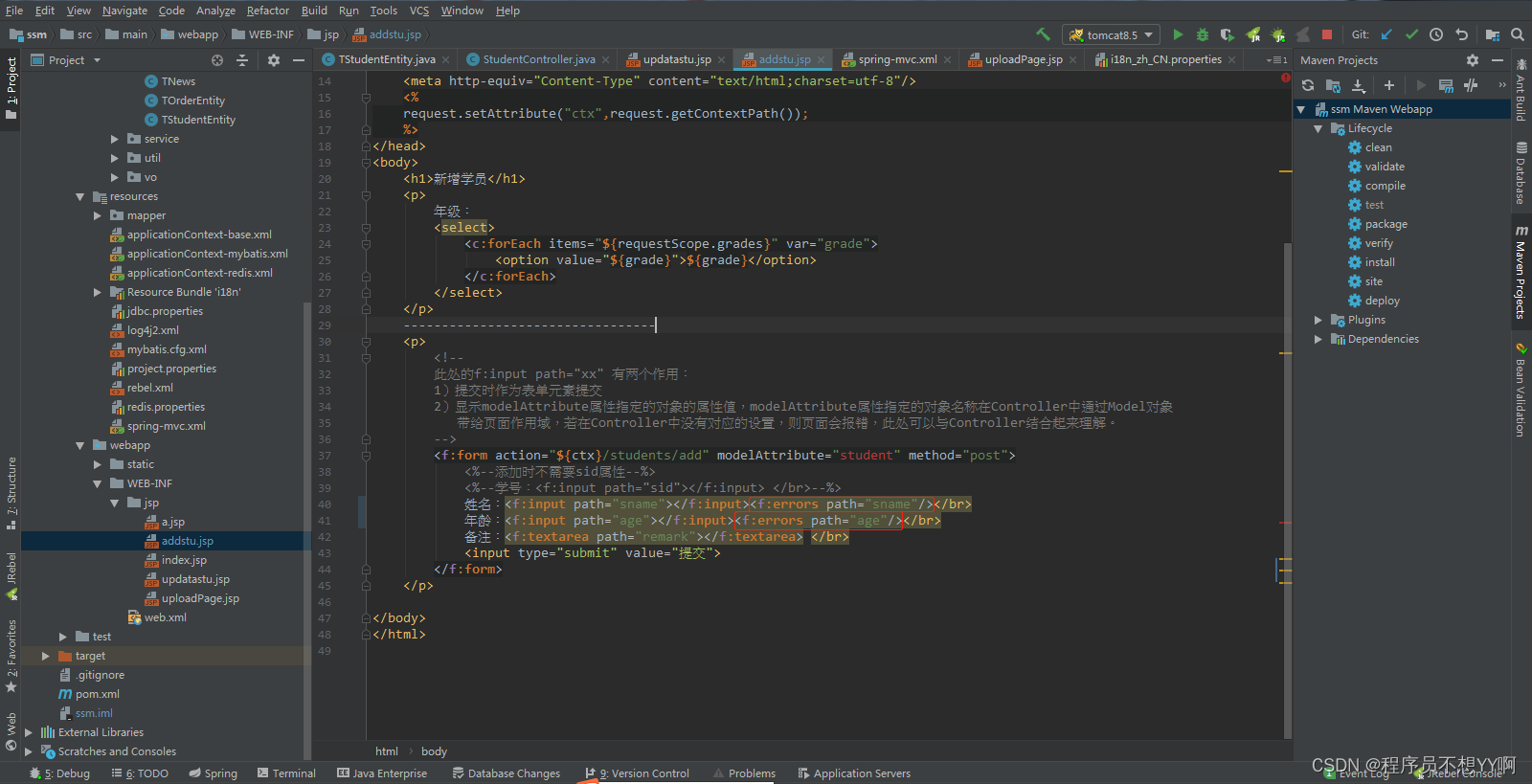Click the webapp breadcrumb in navigation bar
This screenshot has height=784, width=1532.
190,34
